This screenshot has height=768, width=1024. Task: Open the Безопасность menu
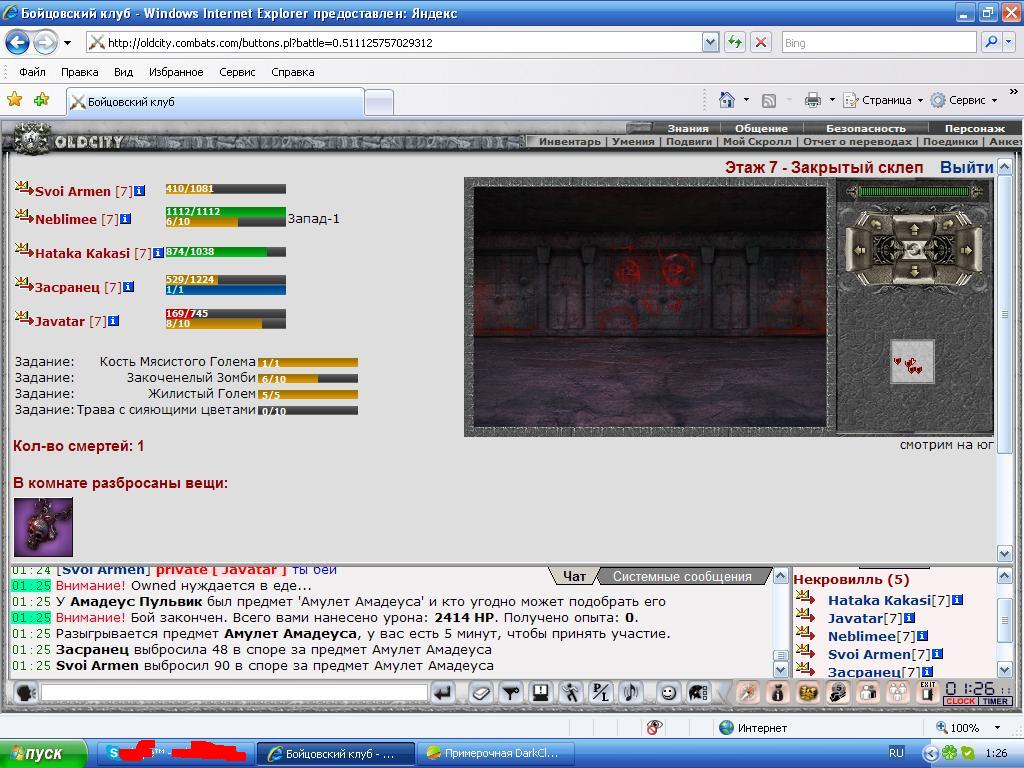[865, 129]
